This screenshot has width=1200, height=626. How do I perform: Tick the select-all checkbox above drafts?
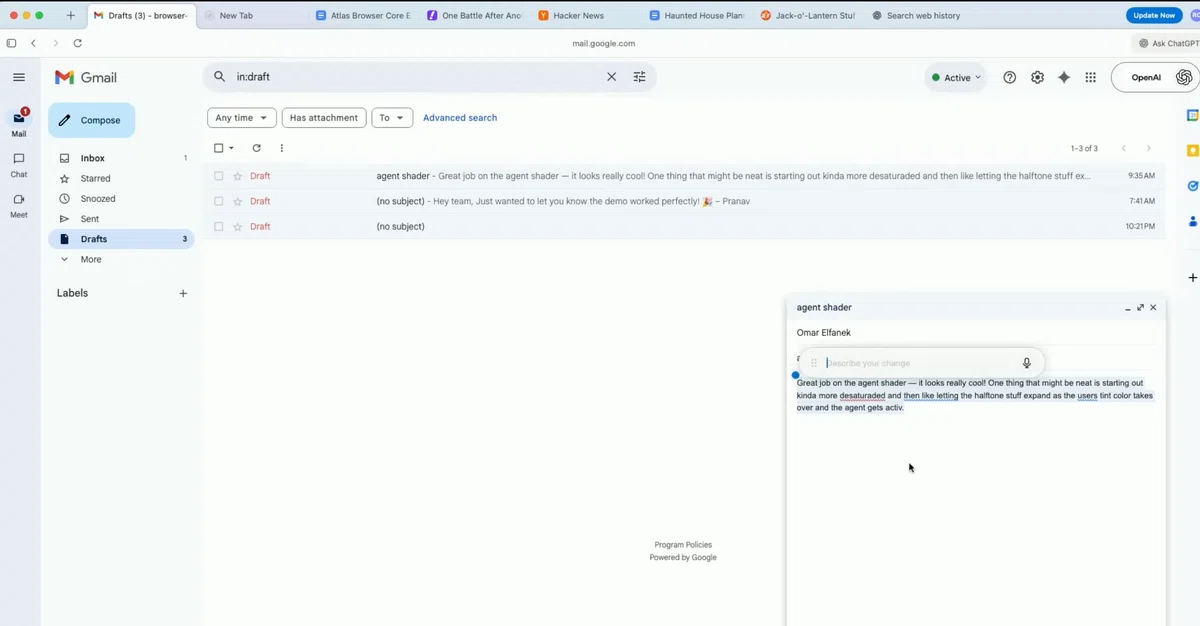219,148
